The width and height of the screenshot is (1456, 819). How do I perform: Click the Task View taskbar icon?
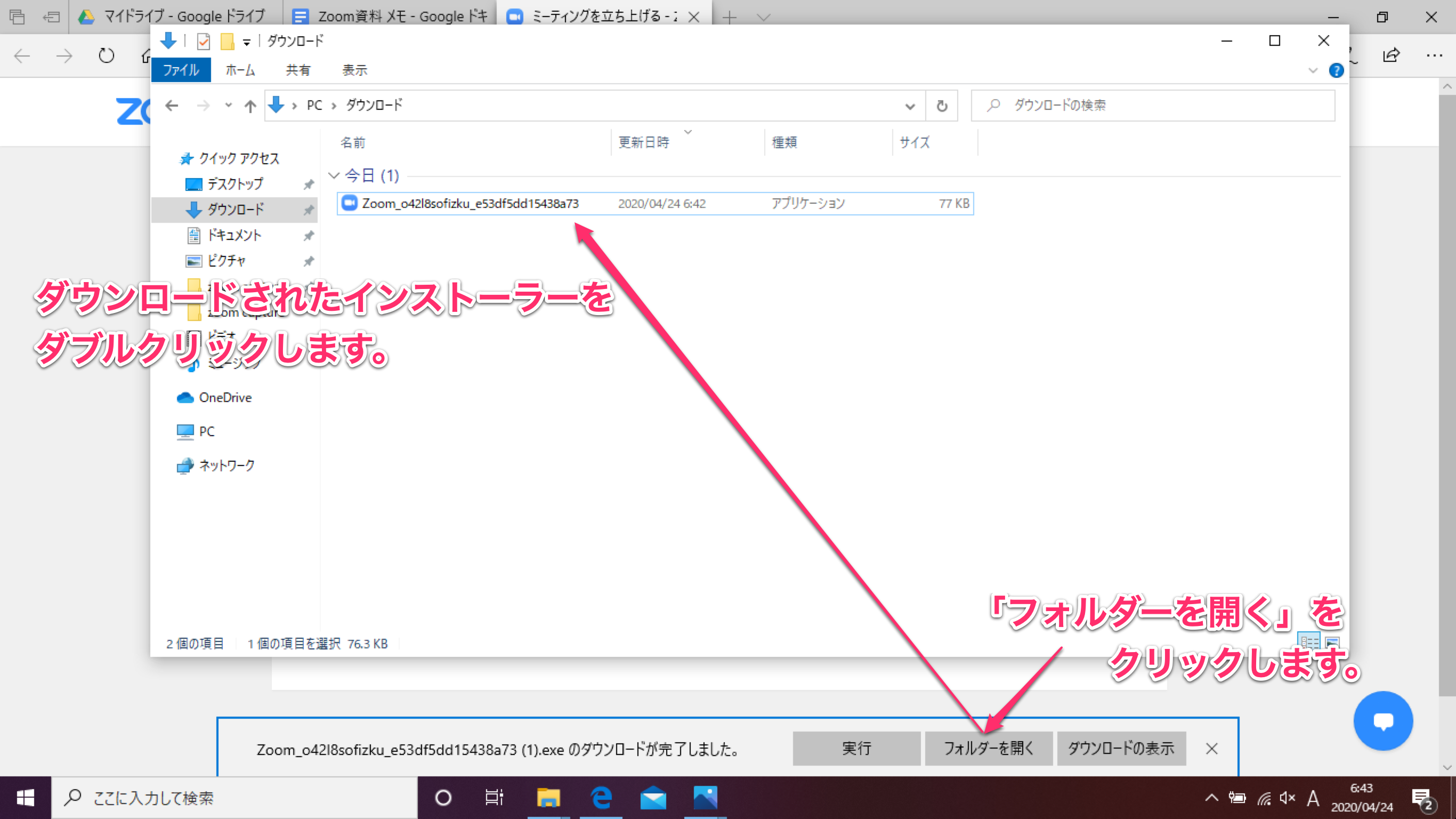click(494, 798)
